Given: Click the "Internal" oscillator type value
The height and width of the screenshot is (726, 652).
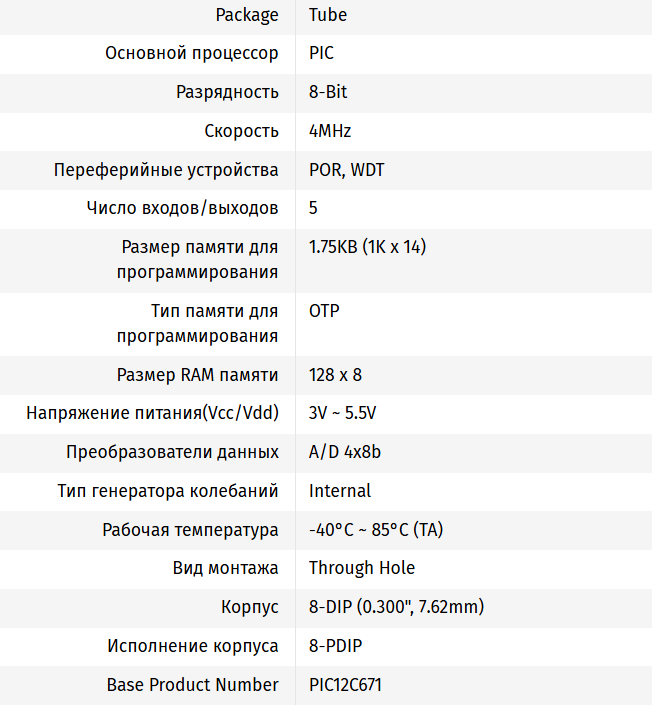Looking at the screenshot, I should click(x=340, y=491).
